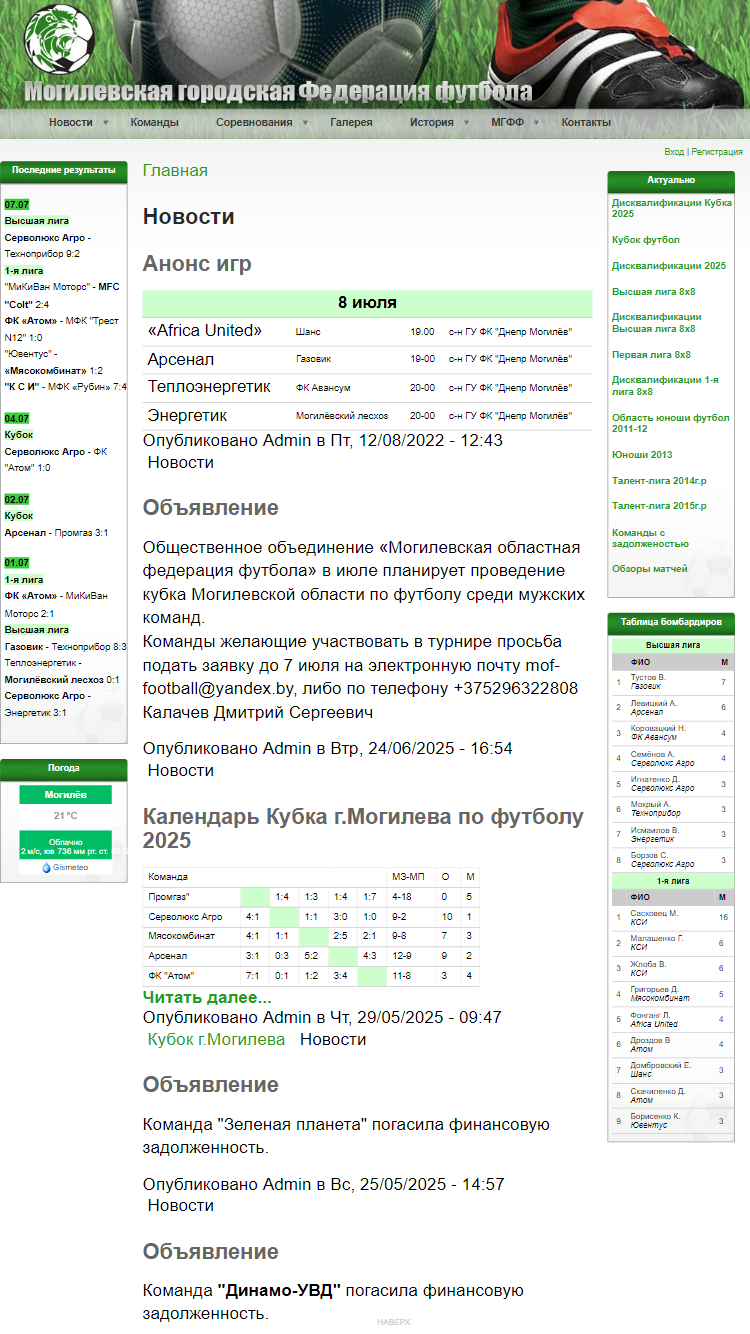Image resolution: width=750 pixels, height=1334 pixels.
Task: Click the Могилёв weather city button
Action: point(65,795)
